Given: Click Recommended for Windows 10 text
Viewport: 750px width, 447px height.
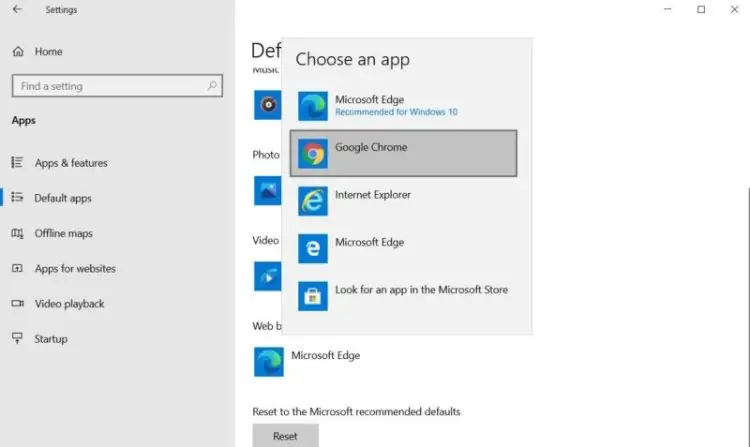Looking at the screenshot, I should [396, 112].
